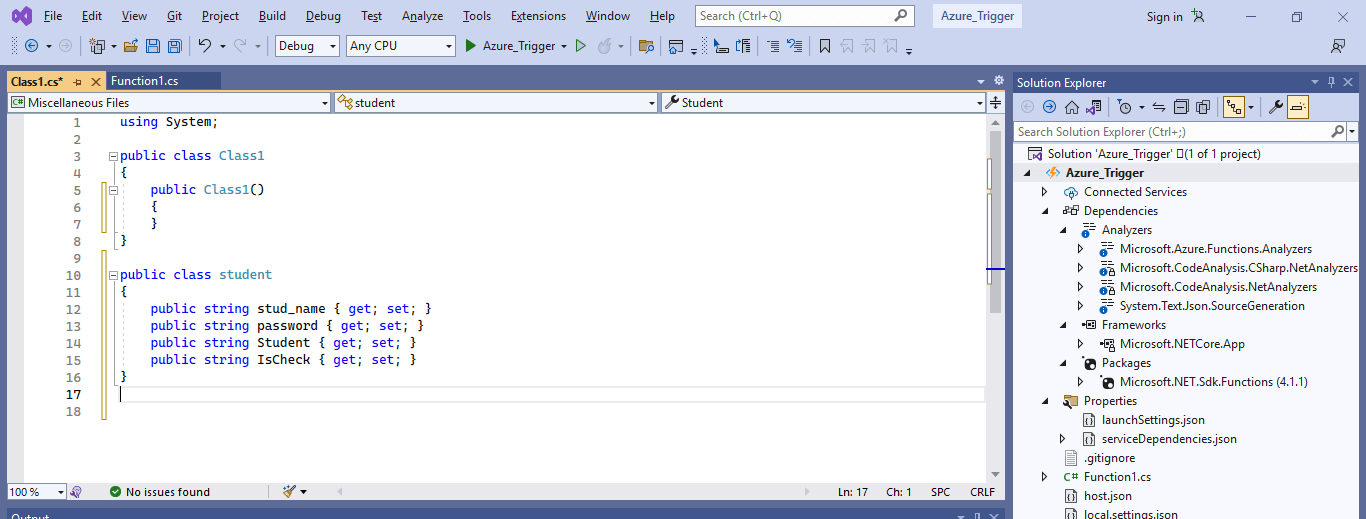Viewport: 1366px width, 519px height.
Task: Click the Home icon in Solution Explorer
Action: coord(1072,107)
